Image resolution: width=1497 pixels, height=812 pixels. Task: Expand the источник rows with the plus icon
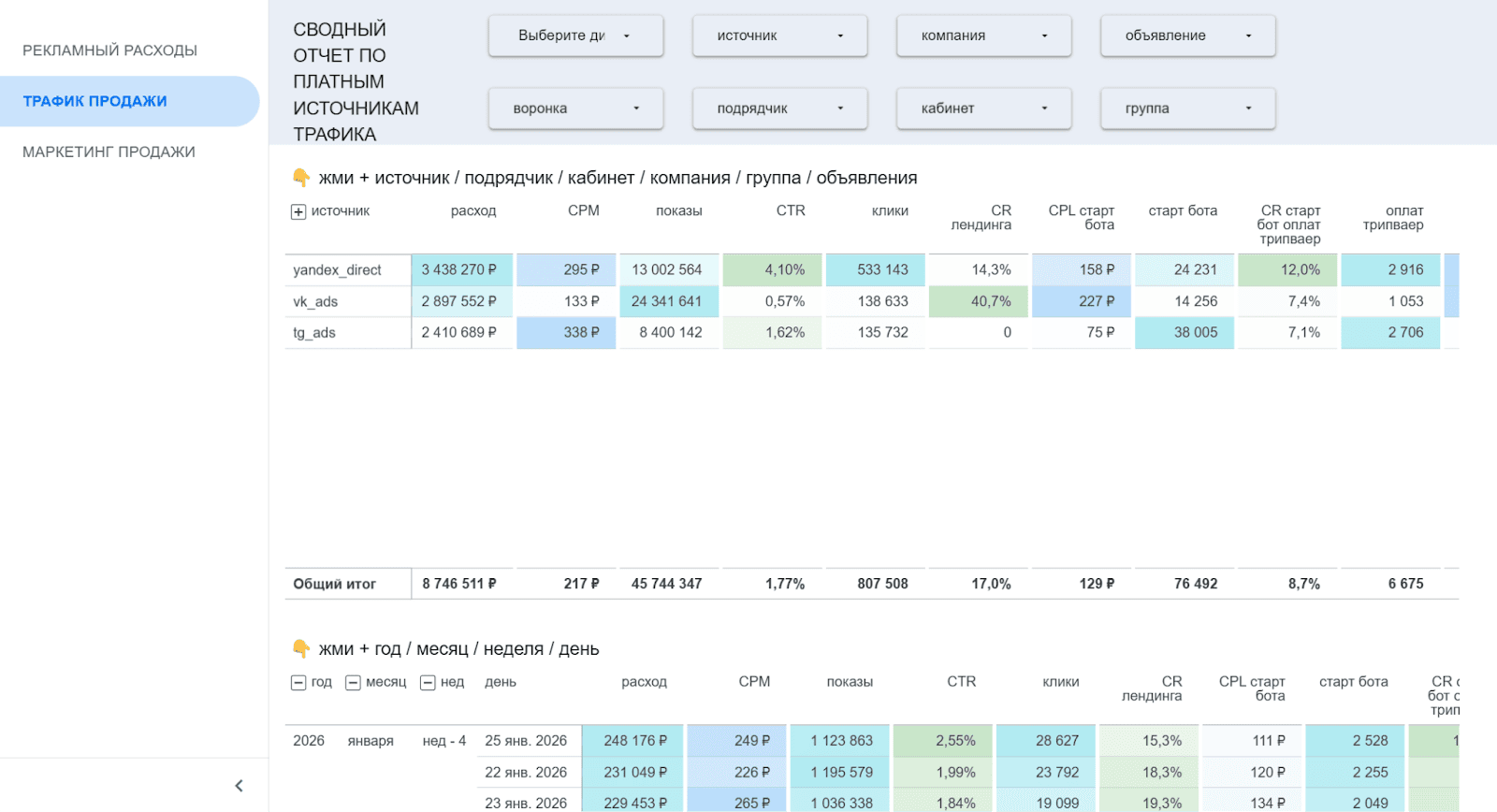click(x=298, y=212)
